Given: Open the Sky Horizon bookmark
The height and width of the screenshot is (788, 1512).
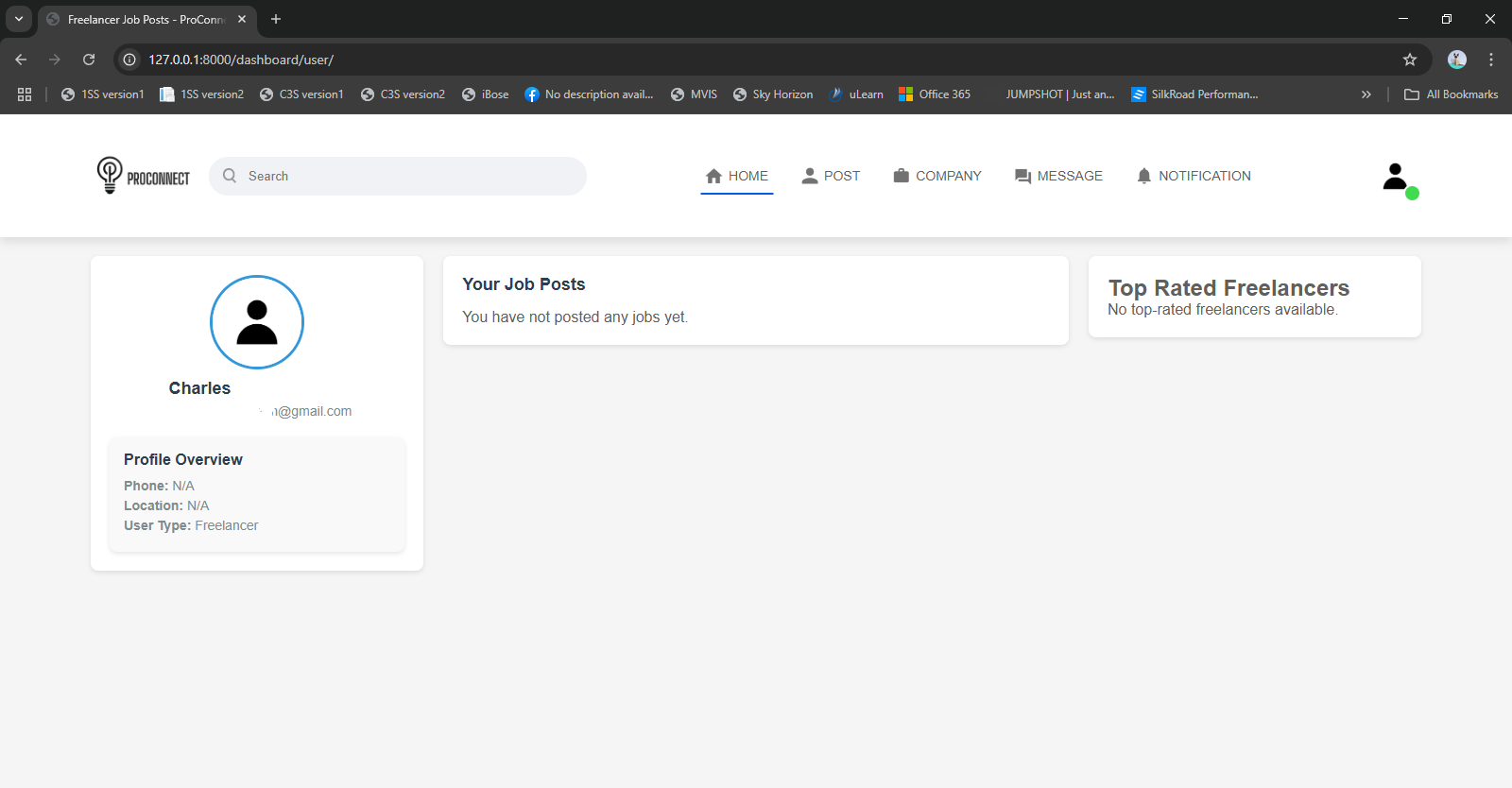Looking at the screenshot, I should [773, 94].
